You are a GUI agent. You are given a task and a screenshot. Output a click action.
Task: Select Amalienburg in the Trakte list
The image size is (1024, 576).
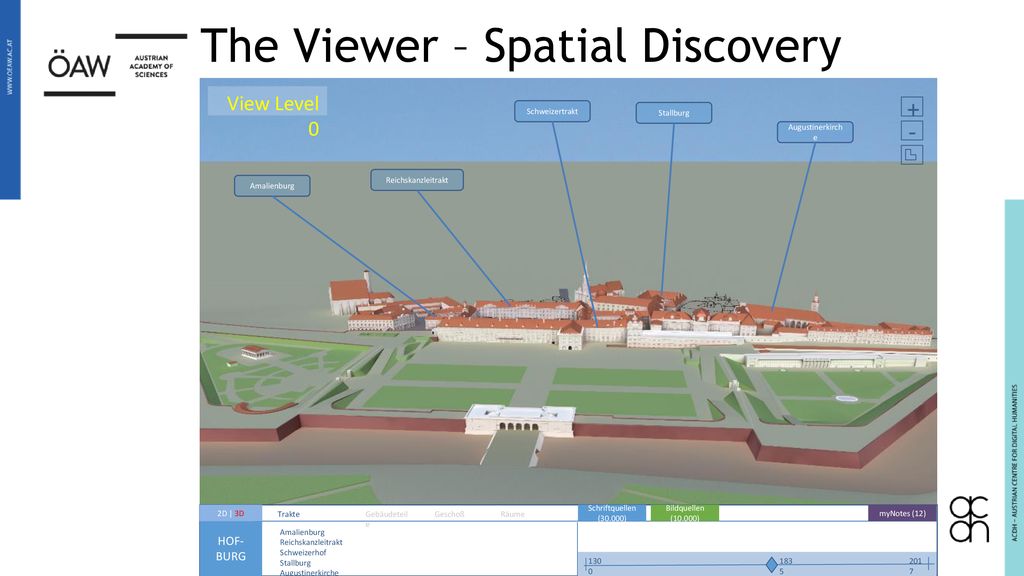(x=302, y=532)
